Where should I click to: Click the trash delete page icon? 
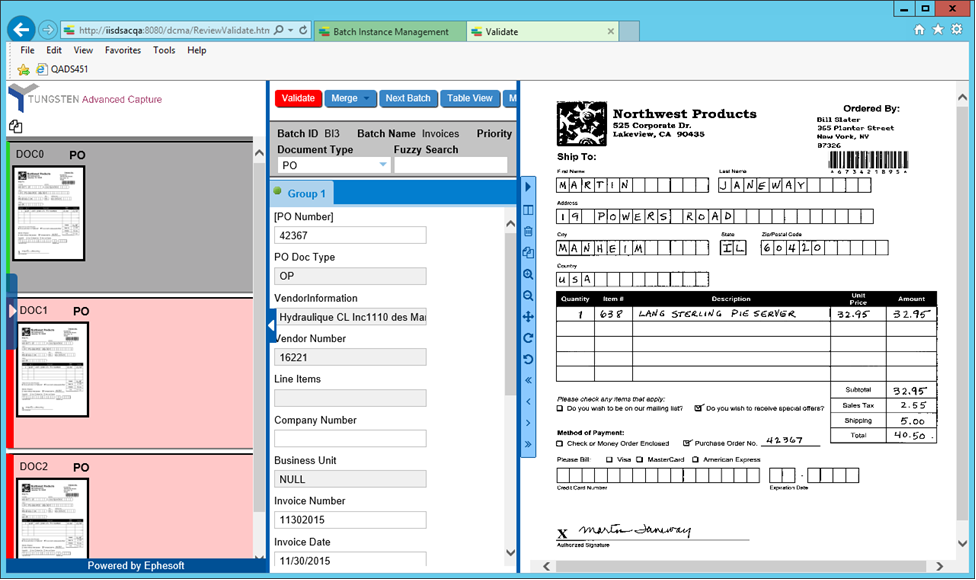click(x=528, y=232)
